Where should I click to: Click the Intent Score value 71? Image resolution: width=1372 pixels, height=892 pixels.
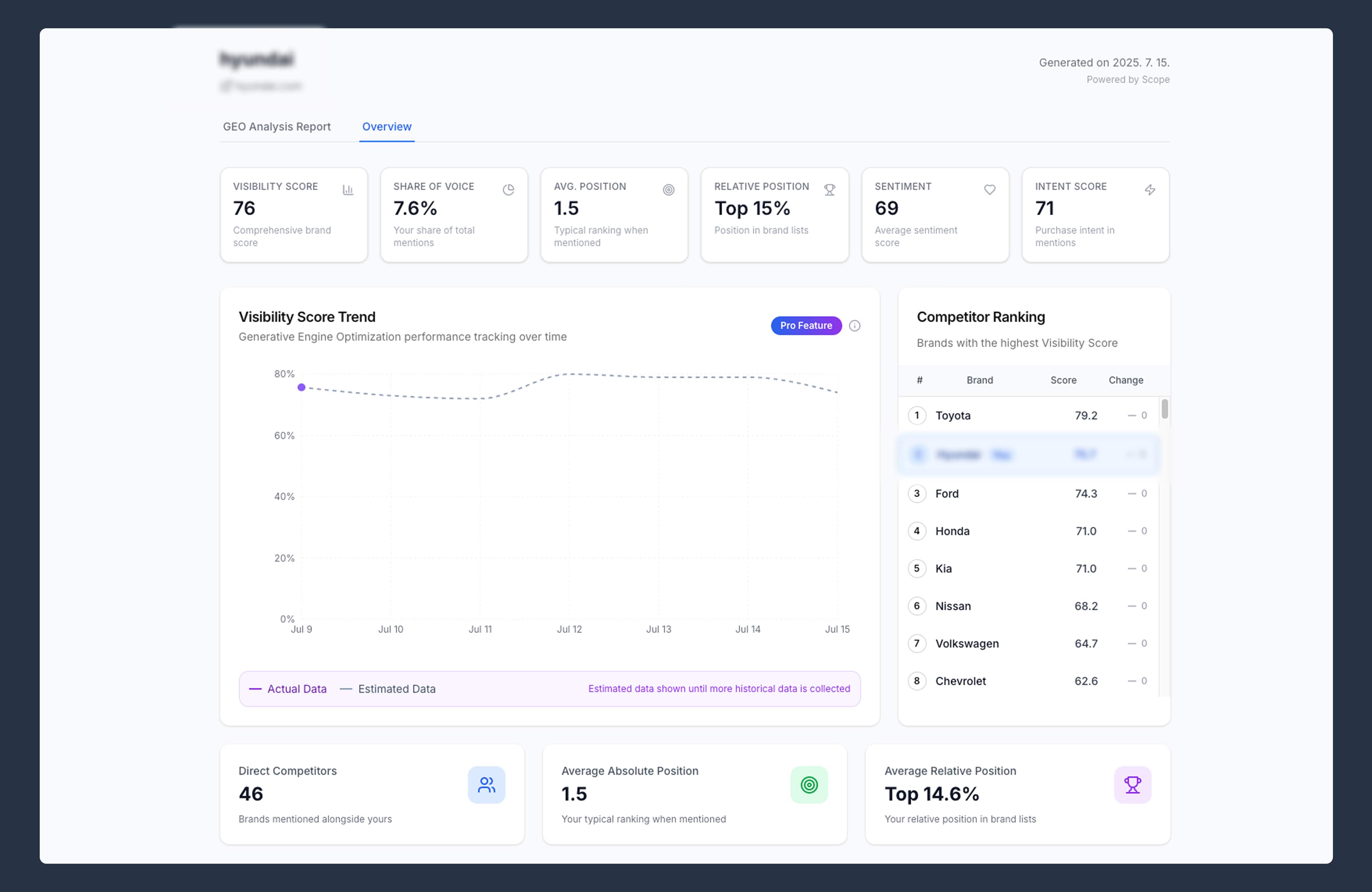pos(1044,208)
